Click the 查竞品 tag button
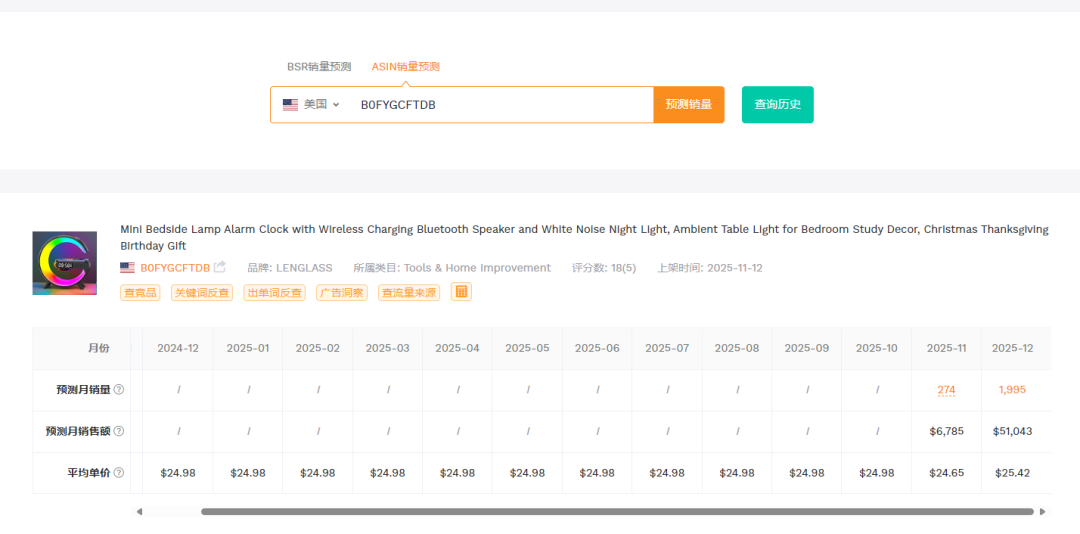This screenshot has height=534, width=1080. [x=140, y=293]
